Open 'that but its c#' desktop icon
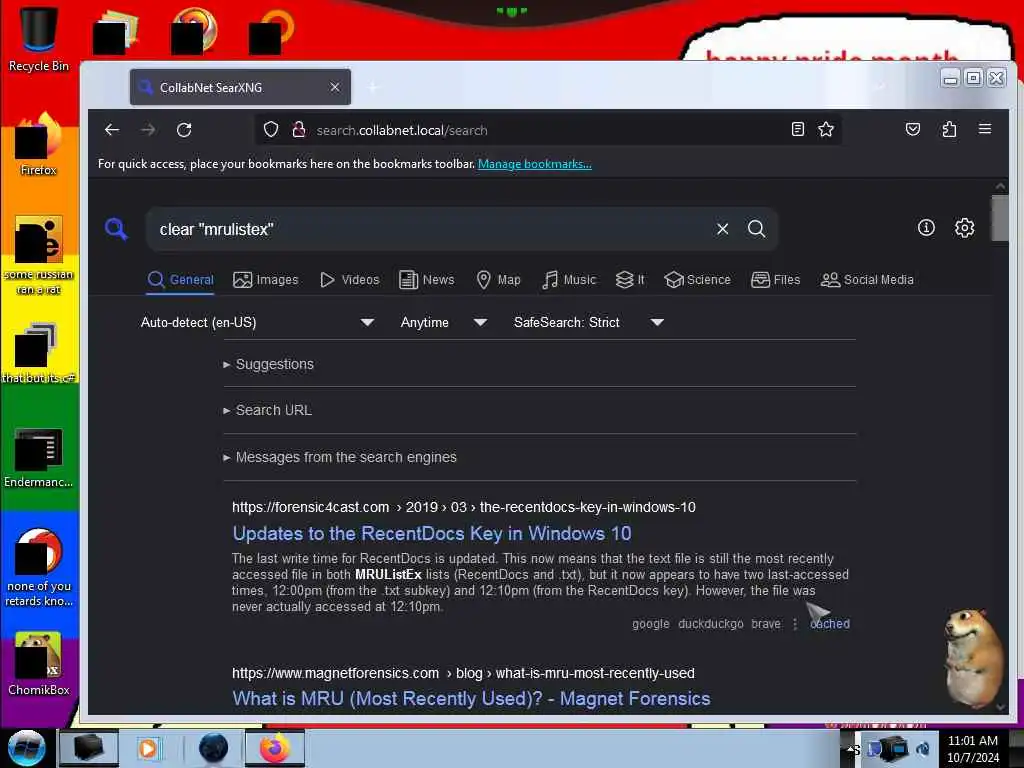The image size is (1024, 768). click(x=39, y=353)
